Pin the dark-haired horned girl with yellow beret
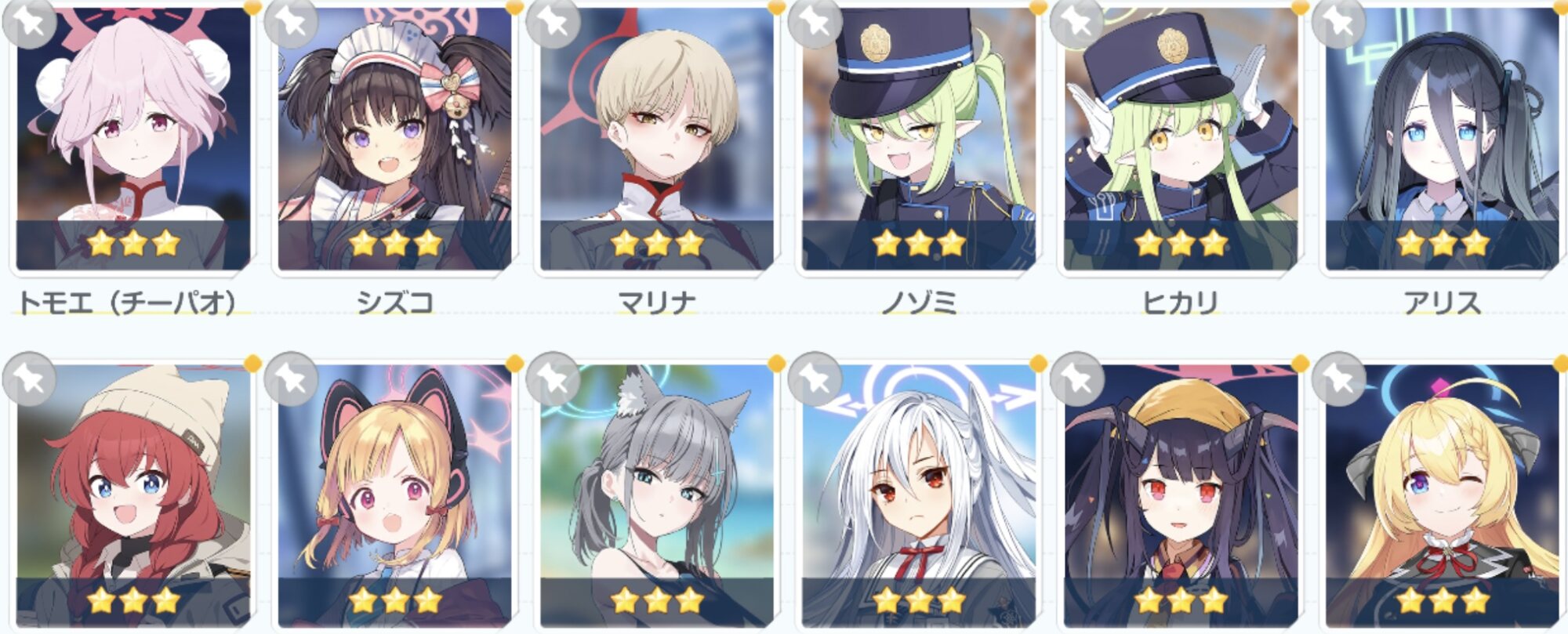The height and width of the screenshot is (634, 1568). click(1076, 379)
